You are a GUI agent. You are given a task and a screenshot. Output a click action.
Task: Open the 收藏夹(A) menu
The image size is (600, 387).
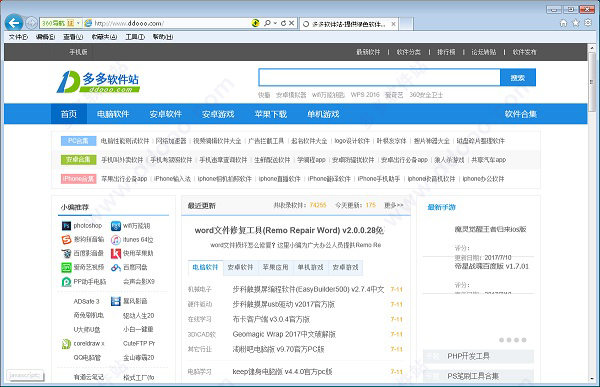104,37
